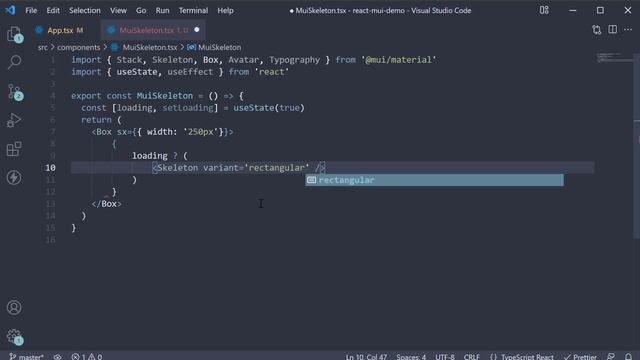Click the TypeScript React language mode
The image size is (640, 360).
522,356
